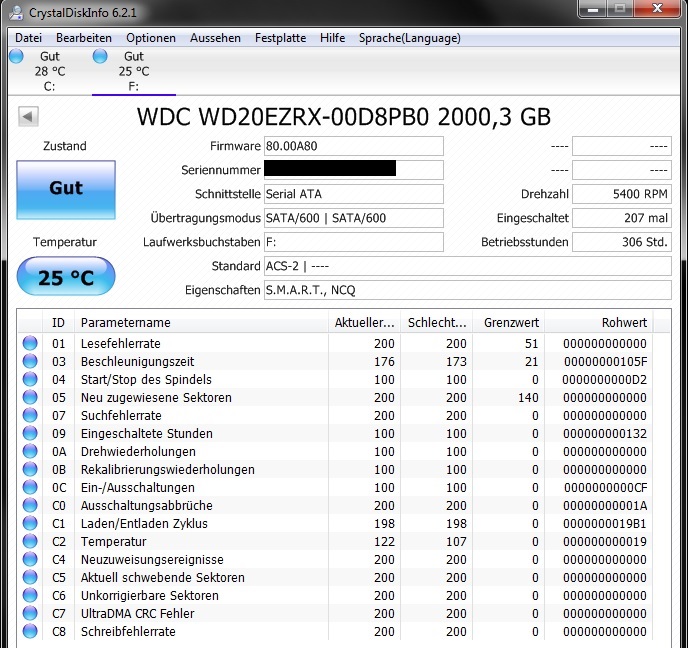Screen dimensions: 688x648
Task: Select raw value 00000000105F
Action: pos(606,362)
